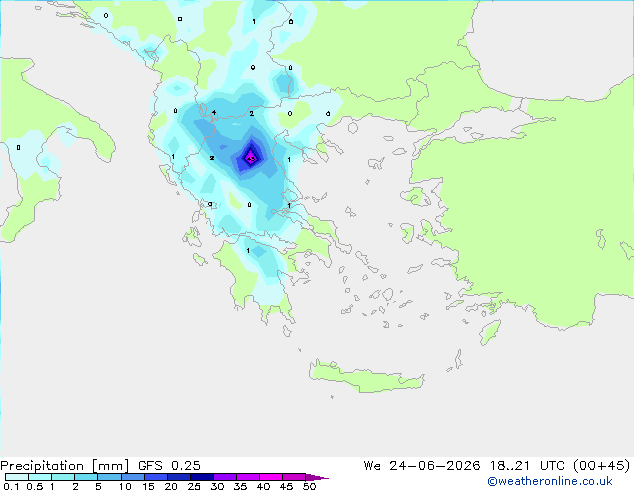
Task: Click the 30–35 mm purple swatch
Action: [224, 477]
